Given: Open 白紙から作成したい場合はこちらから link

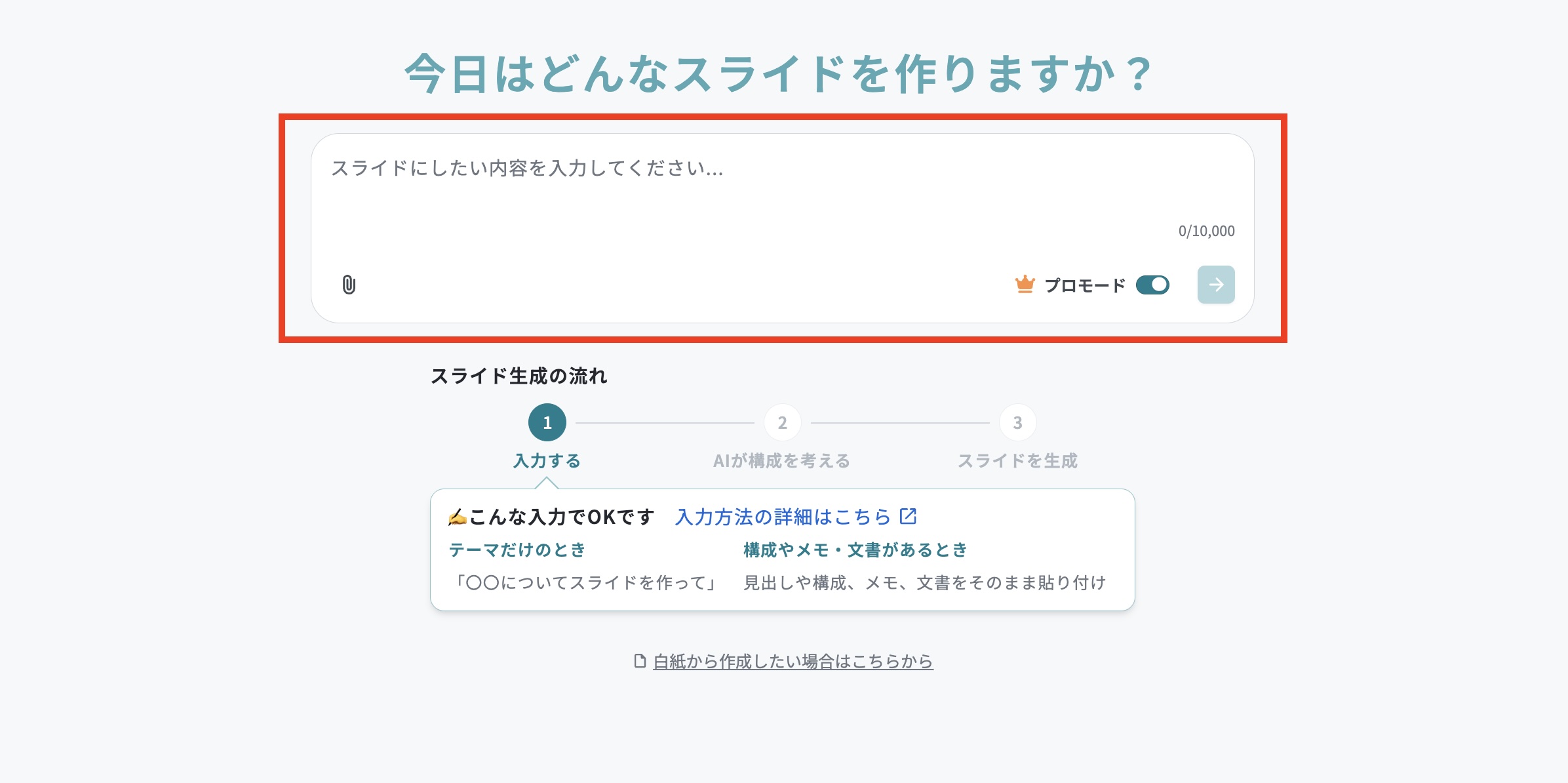Looking at the screenshot, I should (793, 661).
